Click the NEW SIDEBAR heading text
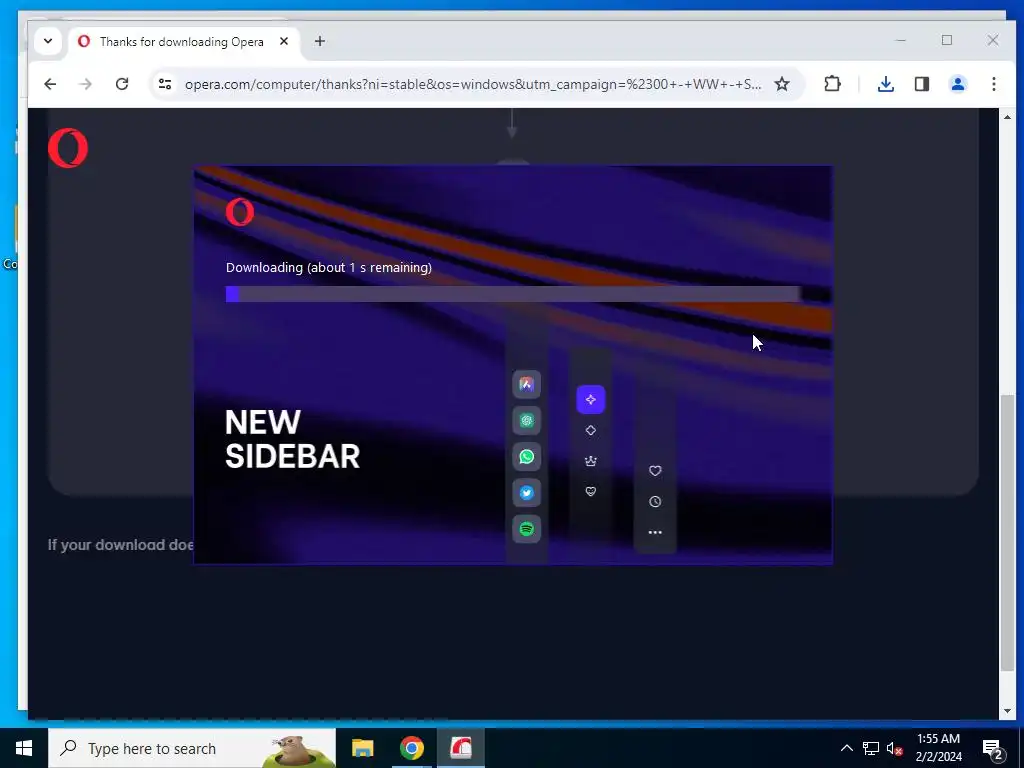This screenshot has width=1024, height=768. coord(293,439)
